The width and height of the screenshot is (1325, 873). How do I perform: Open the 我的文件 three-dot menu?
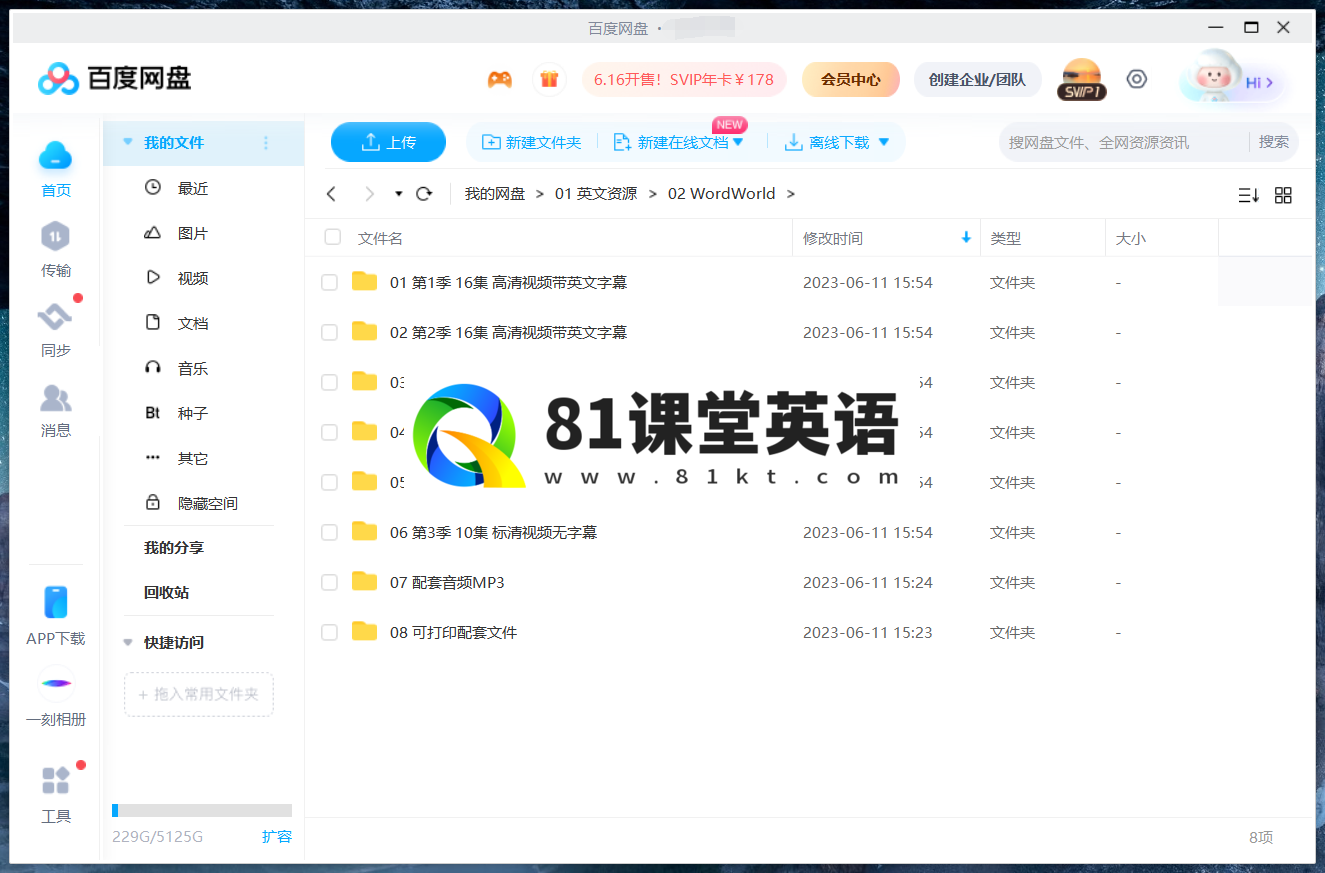coord(266,143)
